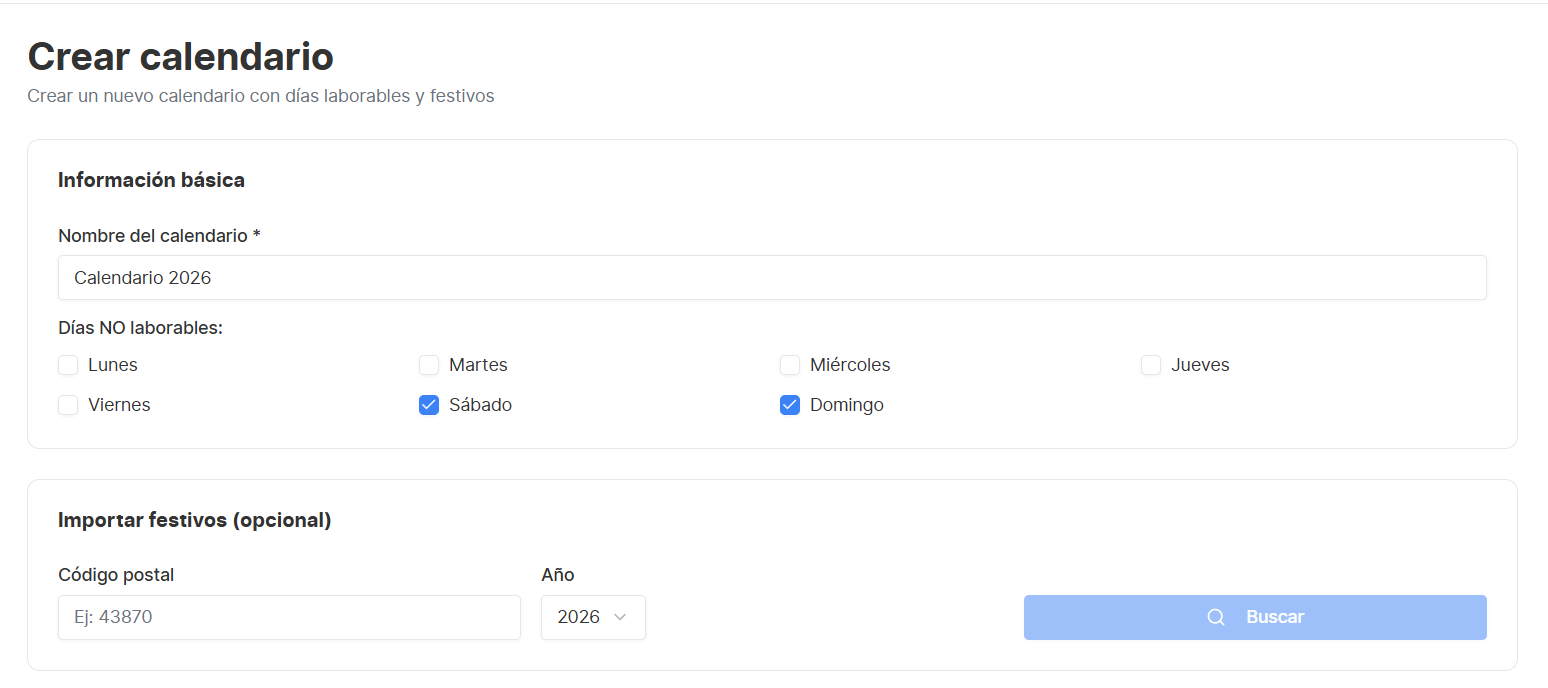Toggle the Viernes checkbox
Viewport: 1548px width, 688px height.
pyautogui.click(x=68, y=405)
